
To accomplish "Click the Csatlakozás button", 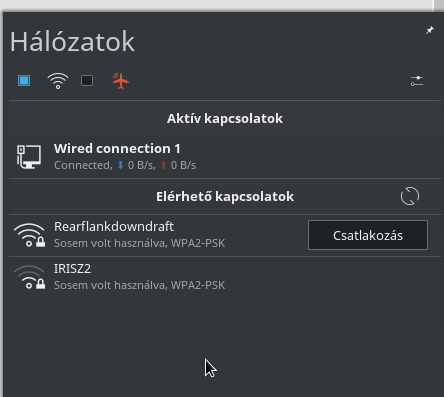I will pyautogui.click(x=368, y=235).
